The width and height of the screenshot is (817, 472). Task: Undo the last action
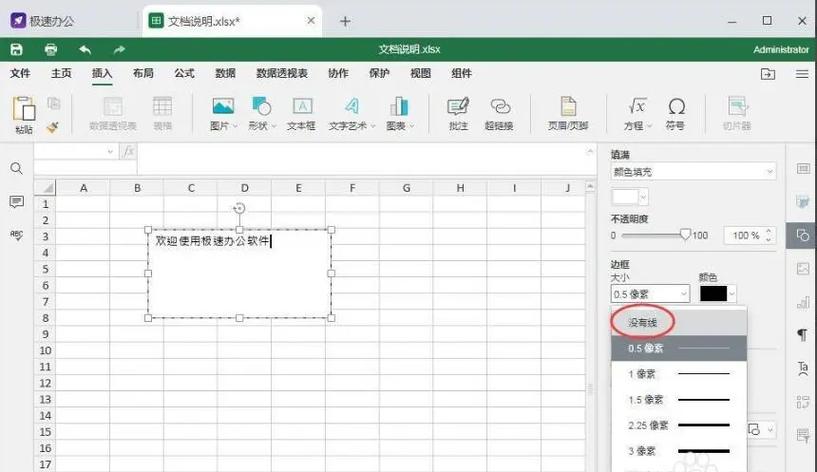pyautogui.click(x=85, y=49)
